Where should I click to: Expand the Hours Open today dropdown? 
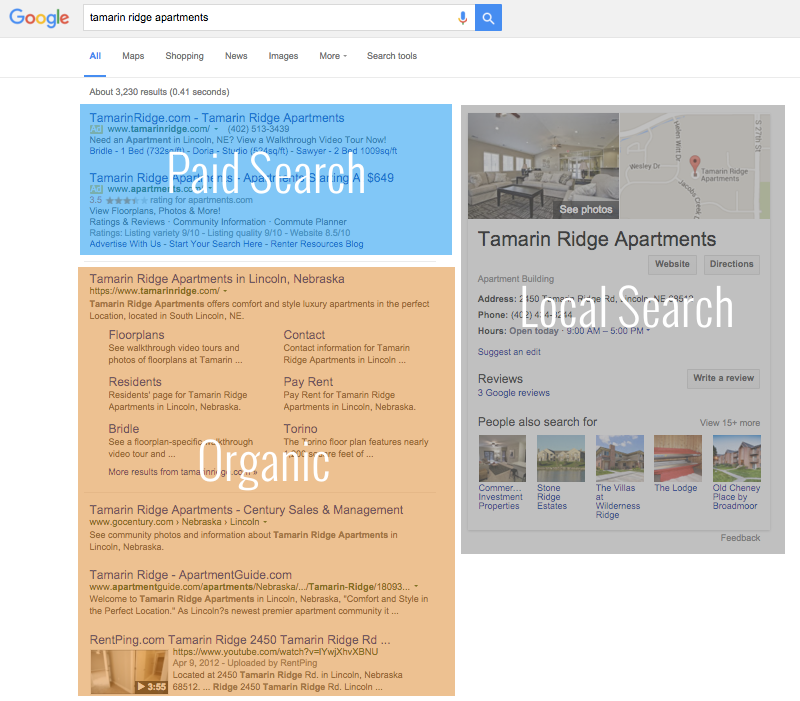point(648,331)
